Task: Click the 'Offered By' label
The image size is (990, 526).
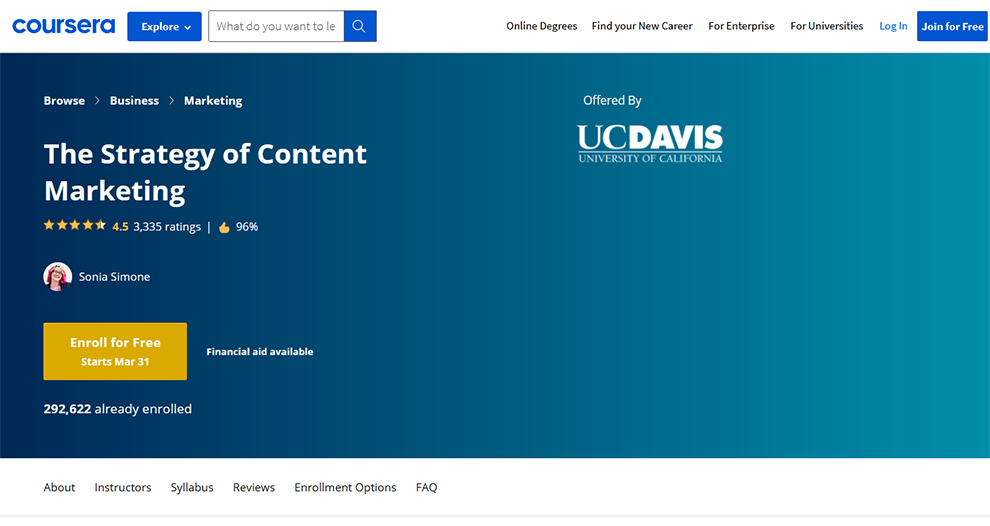Action: 612,100
